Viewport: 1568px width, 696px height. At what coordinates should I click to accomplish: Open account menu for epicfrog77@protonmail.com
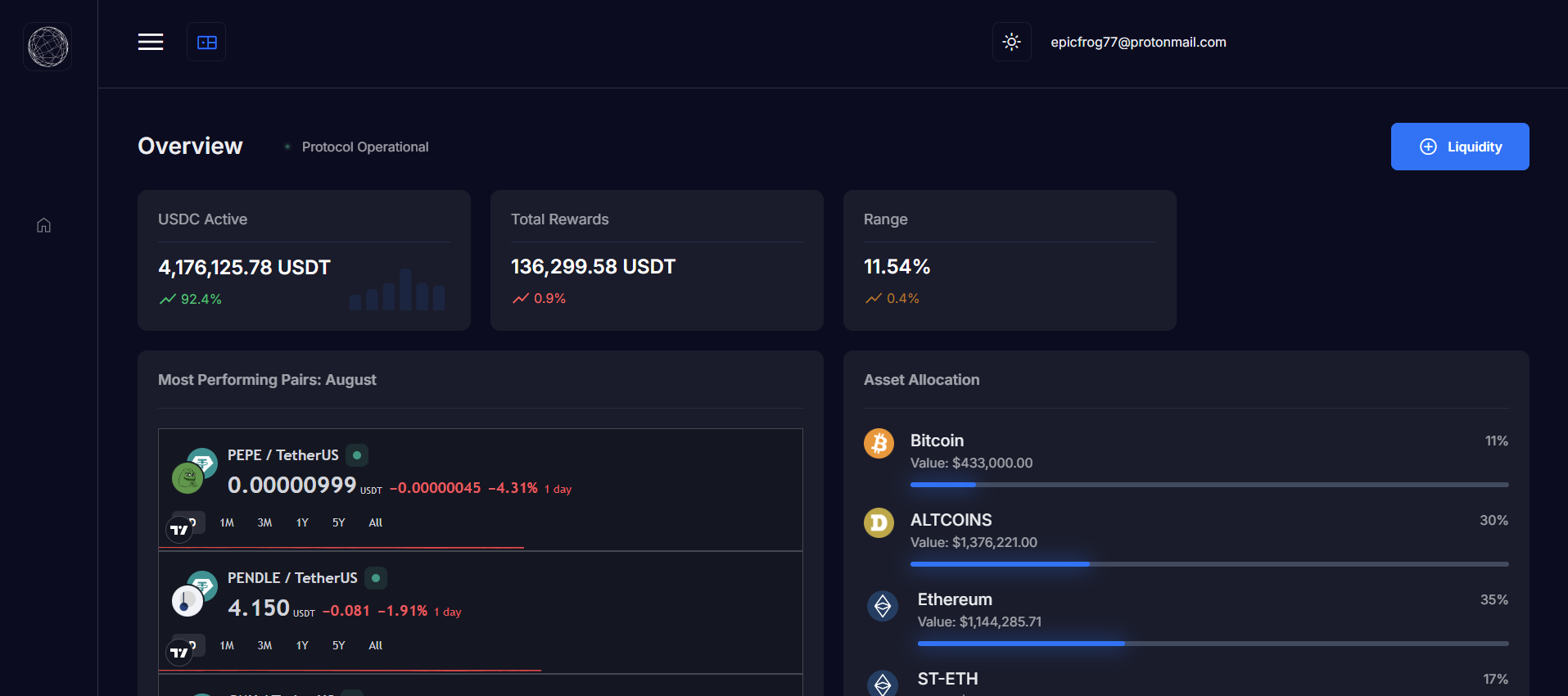pyautogui.click(x=1137, y=43)
